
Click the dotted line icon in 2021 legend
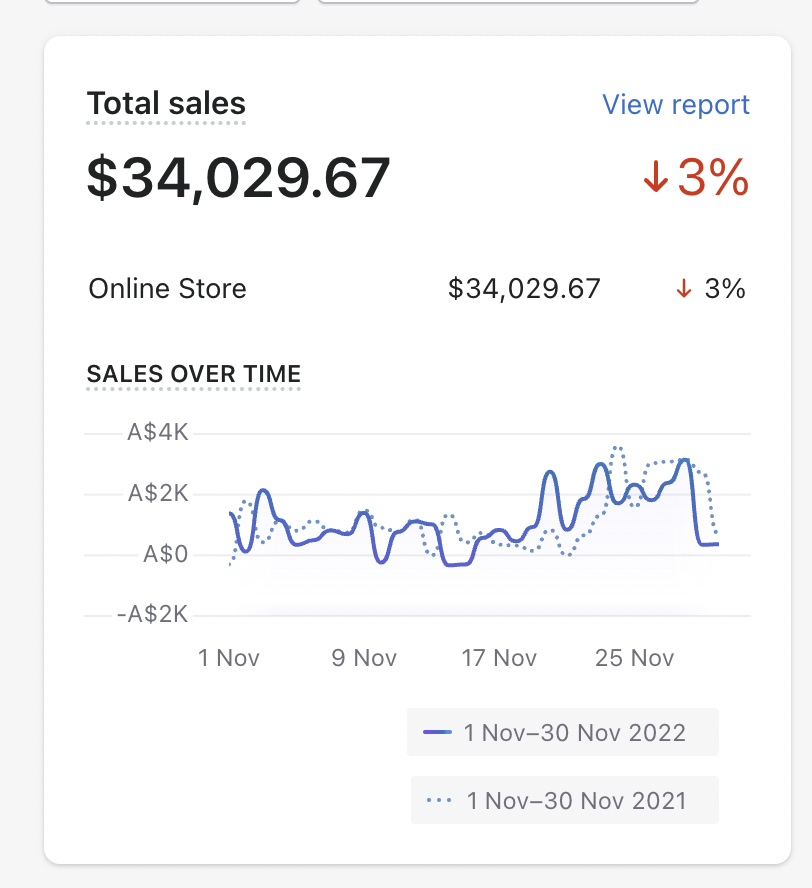439,801
